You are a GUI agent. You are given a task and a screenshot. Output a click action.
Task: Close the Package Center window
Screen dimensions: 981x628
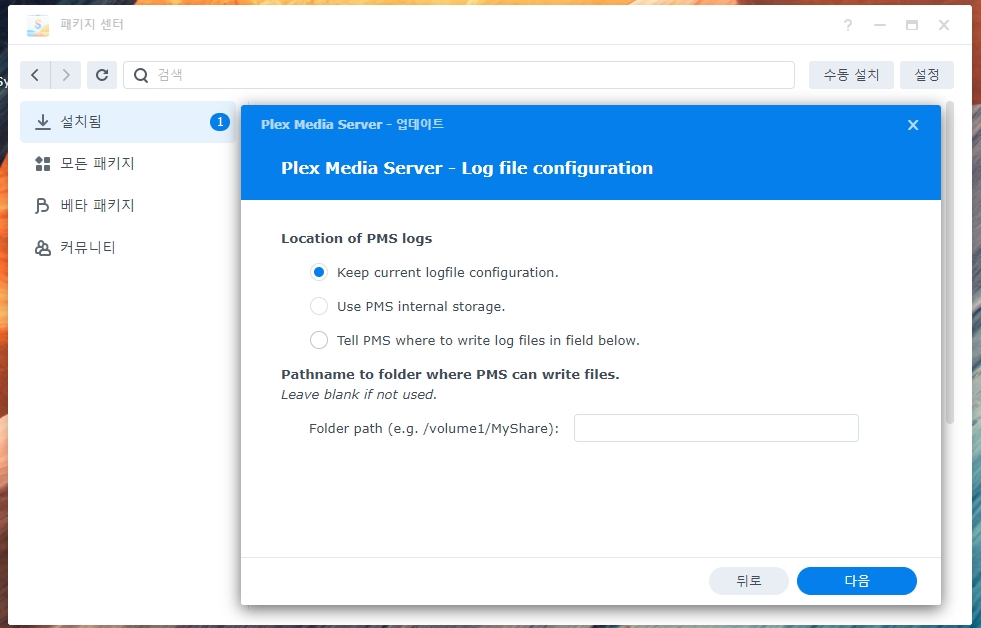(943, 25)
